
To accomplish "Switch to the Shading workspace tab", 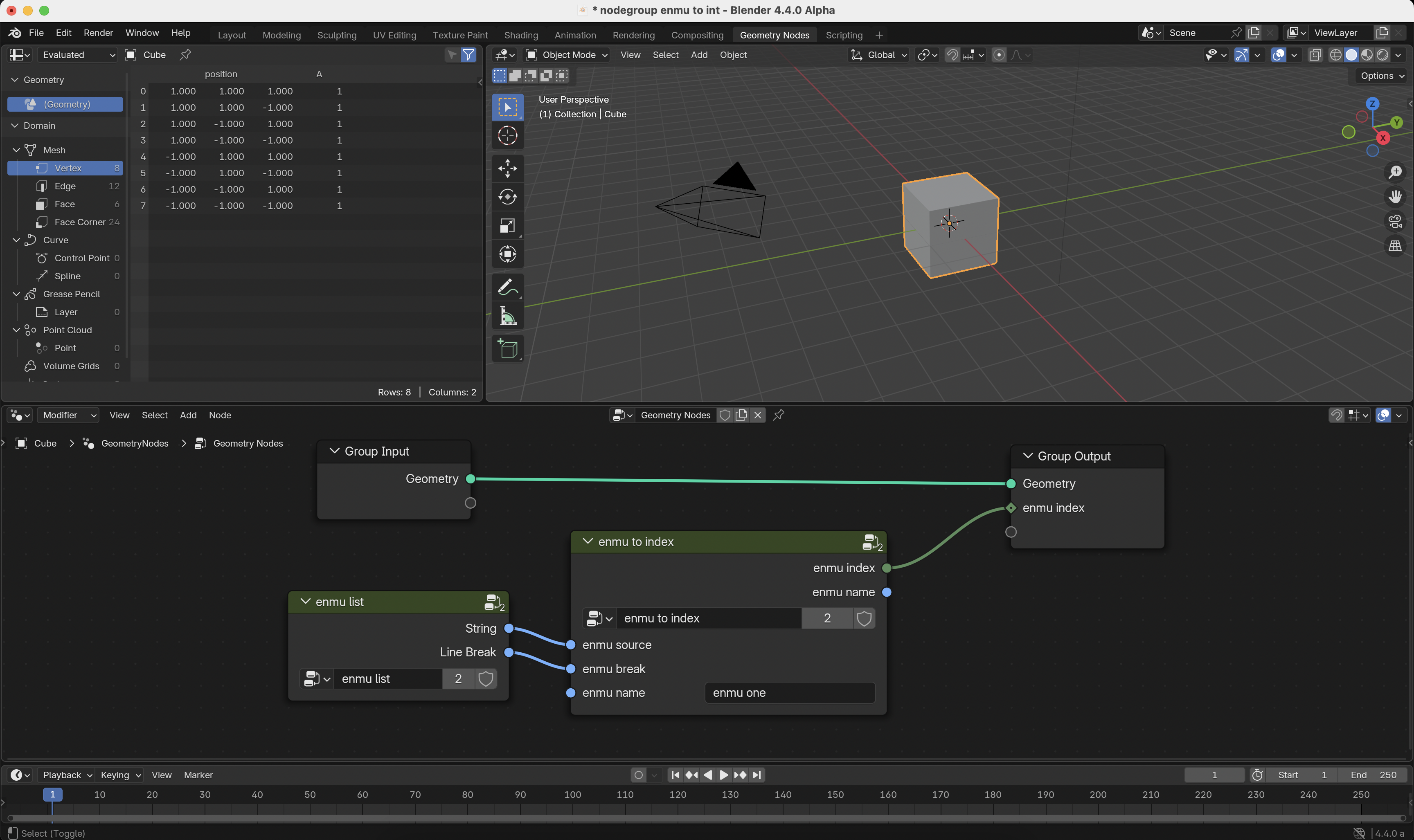I will (x=521, y=35).
